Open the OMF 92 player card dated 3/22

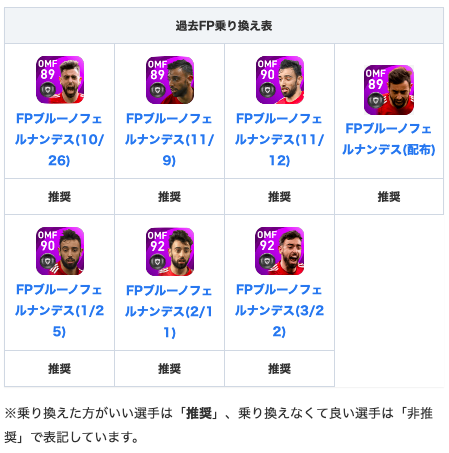pos(279,251)
